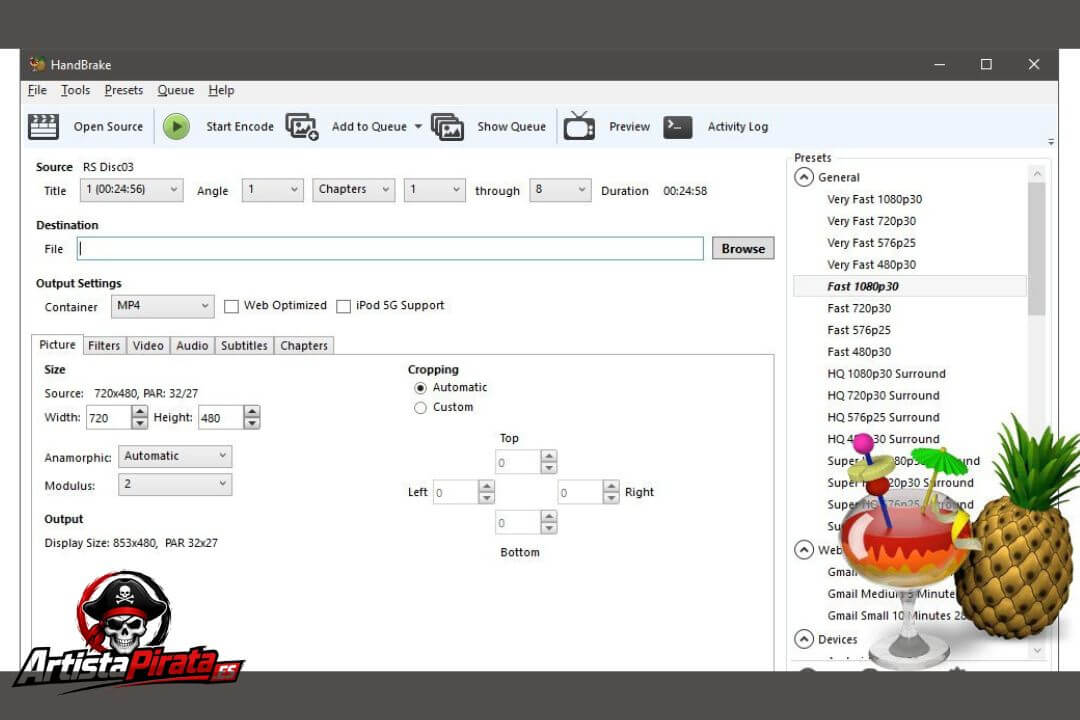
Task: Switch to the Chapters tab
Action: (304, 345)
